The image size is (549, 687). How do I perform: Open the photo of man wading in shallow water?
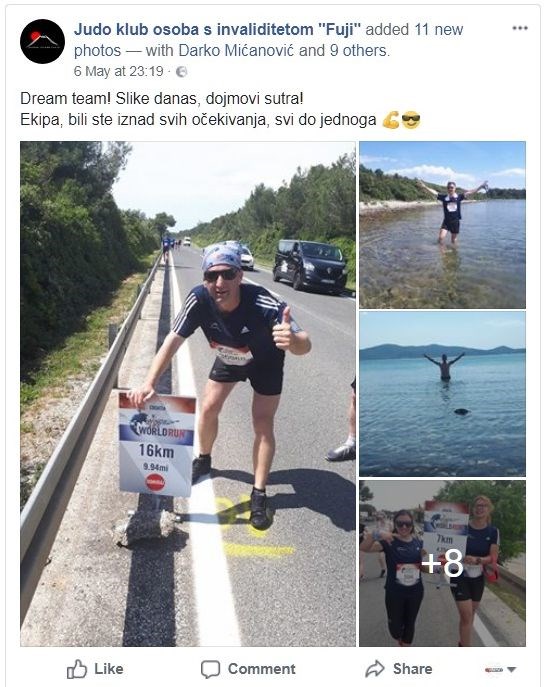coord(442,225)
